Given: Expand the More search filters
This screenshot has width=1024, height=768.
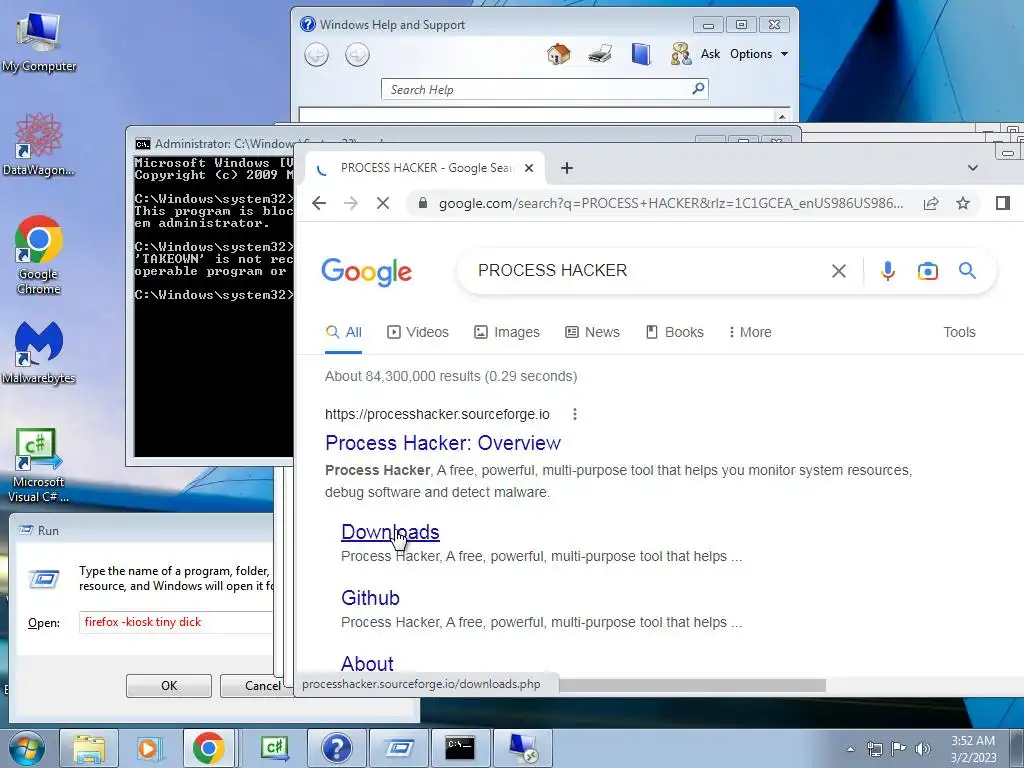Looking at the screenshot, I should 750,332.
